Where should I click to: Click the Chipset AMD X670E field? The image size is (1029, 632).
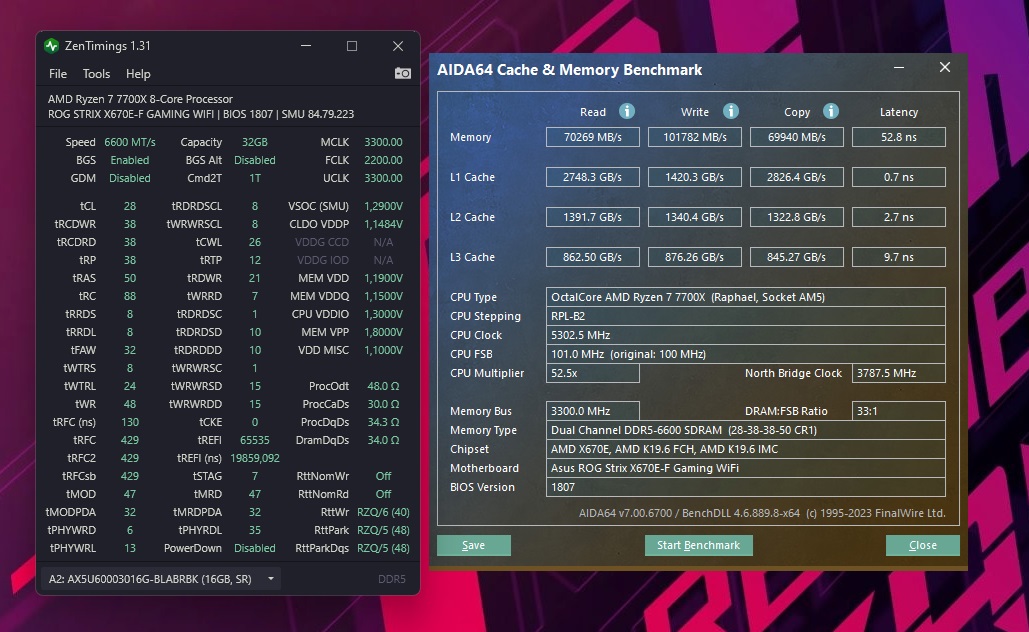coord(746,450)
